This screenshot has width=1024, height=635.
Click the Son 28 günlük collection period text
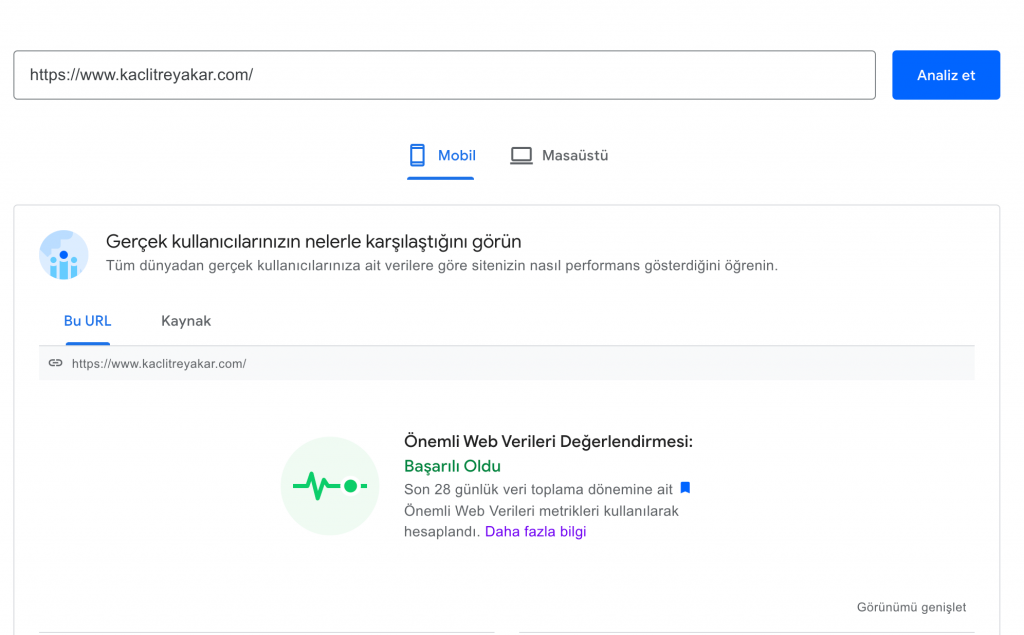[538, 489]
